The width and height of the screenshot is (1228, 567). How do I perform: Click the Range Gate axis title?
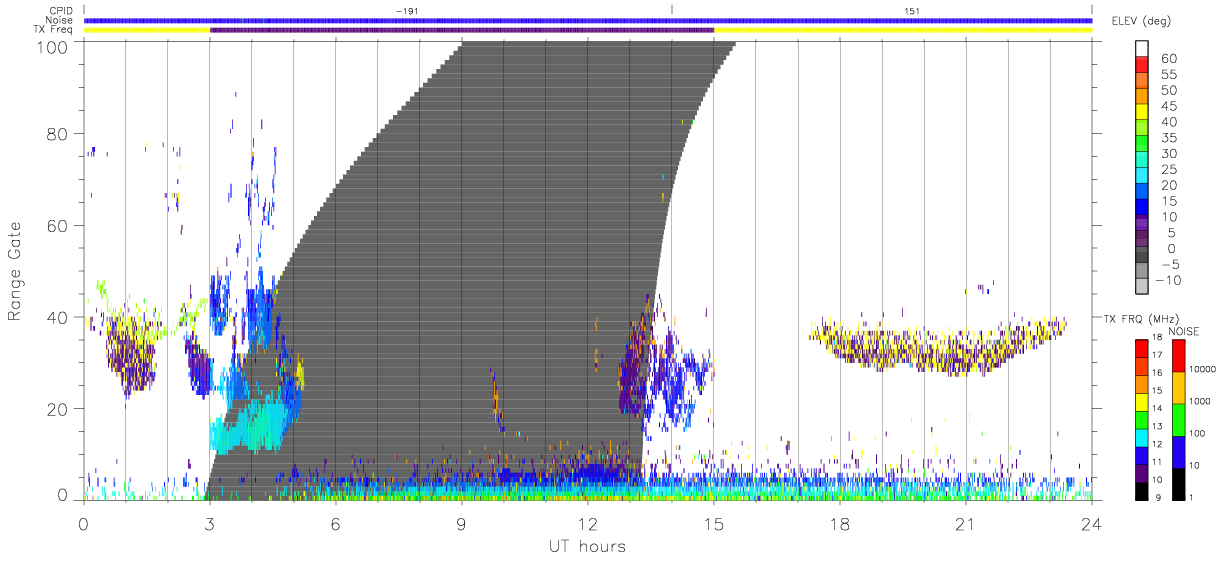(15, 269)
